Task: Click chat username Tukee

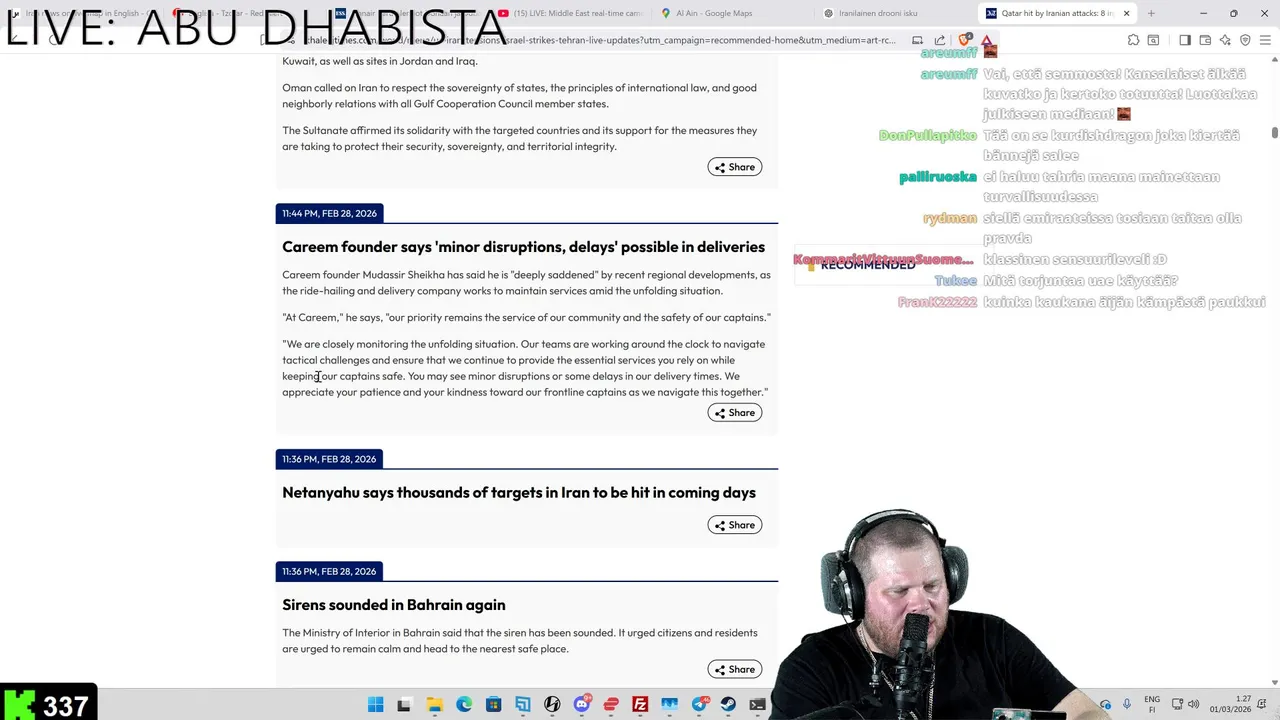Action: (956, 281)
